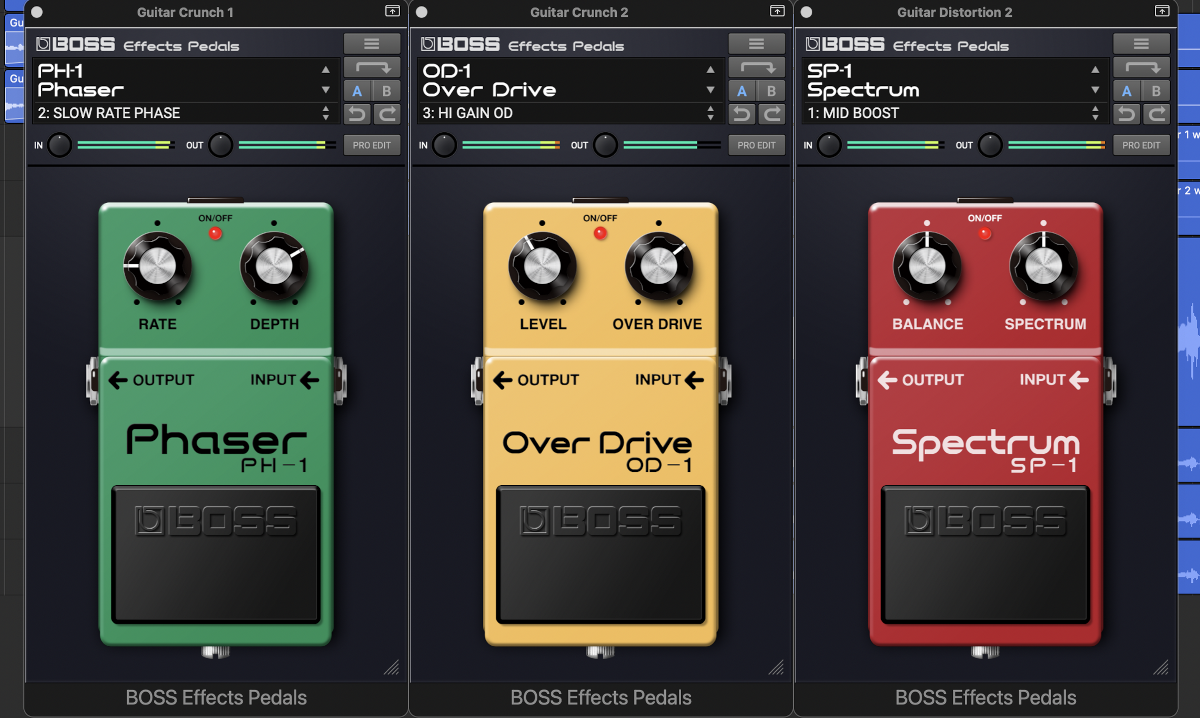Click the LEVEL knob on the Over Drive pedal

coord(542,265)
